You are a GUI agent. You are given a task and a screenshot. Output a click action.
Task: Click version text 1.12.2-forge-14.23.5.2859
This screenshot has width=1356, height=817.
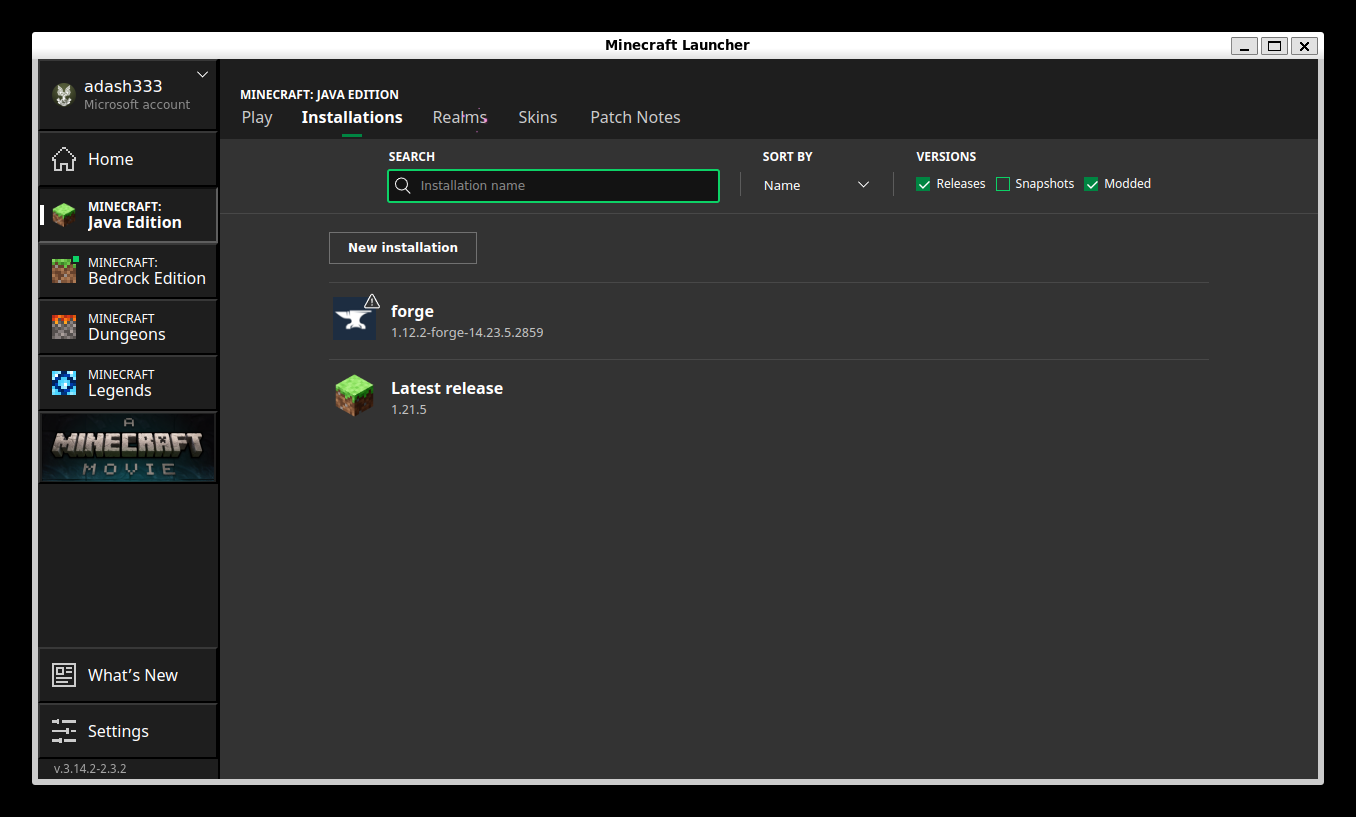(x=467, y=332)
